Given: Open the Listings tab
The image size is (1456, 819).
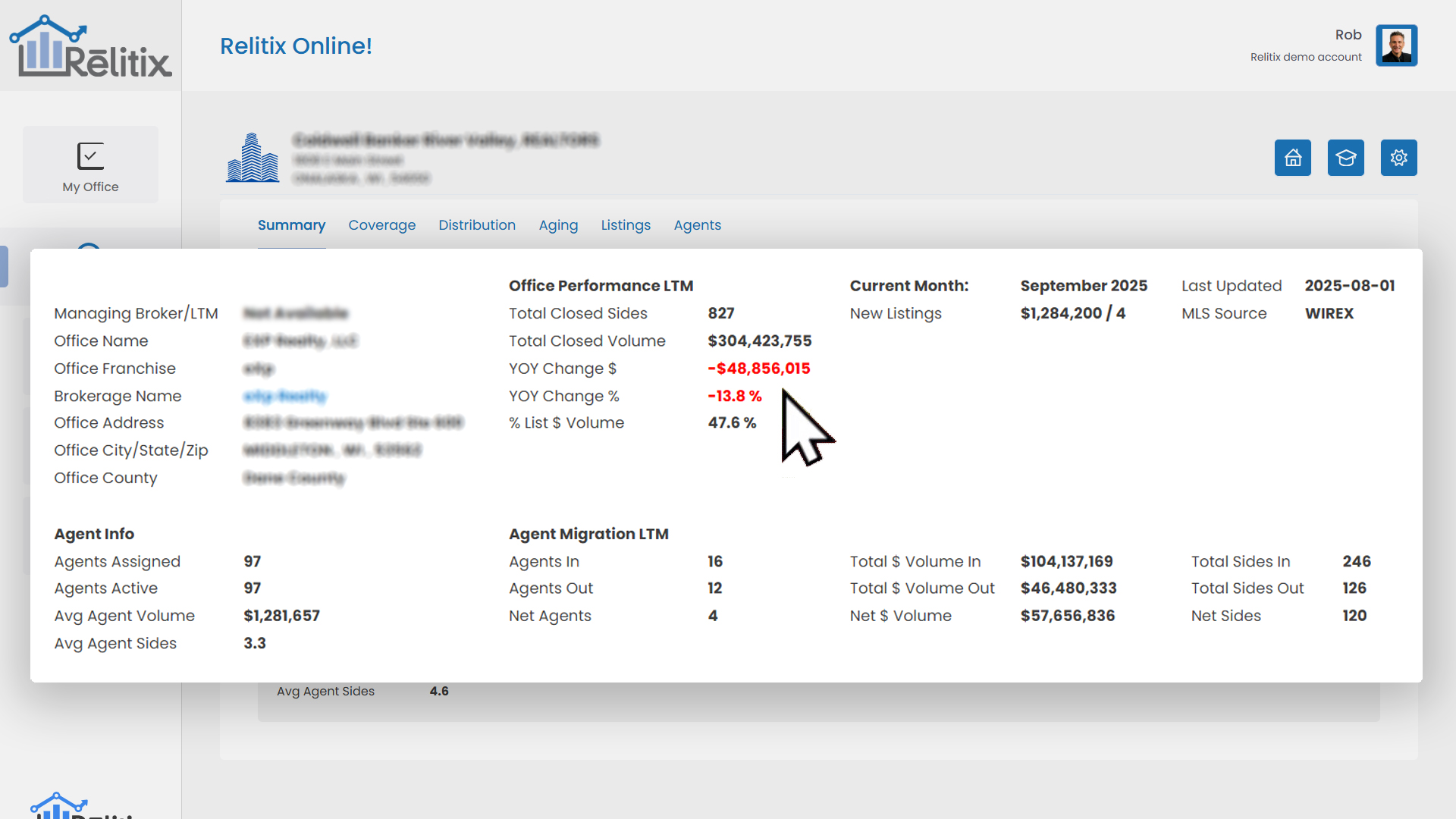Looking at the screenshot, I should pos(626,225).
